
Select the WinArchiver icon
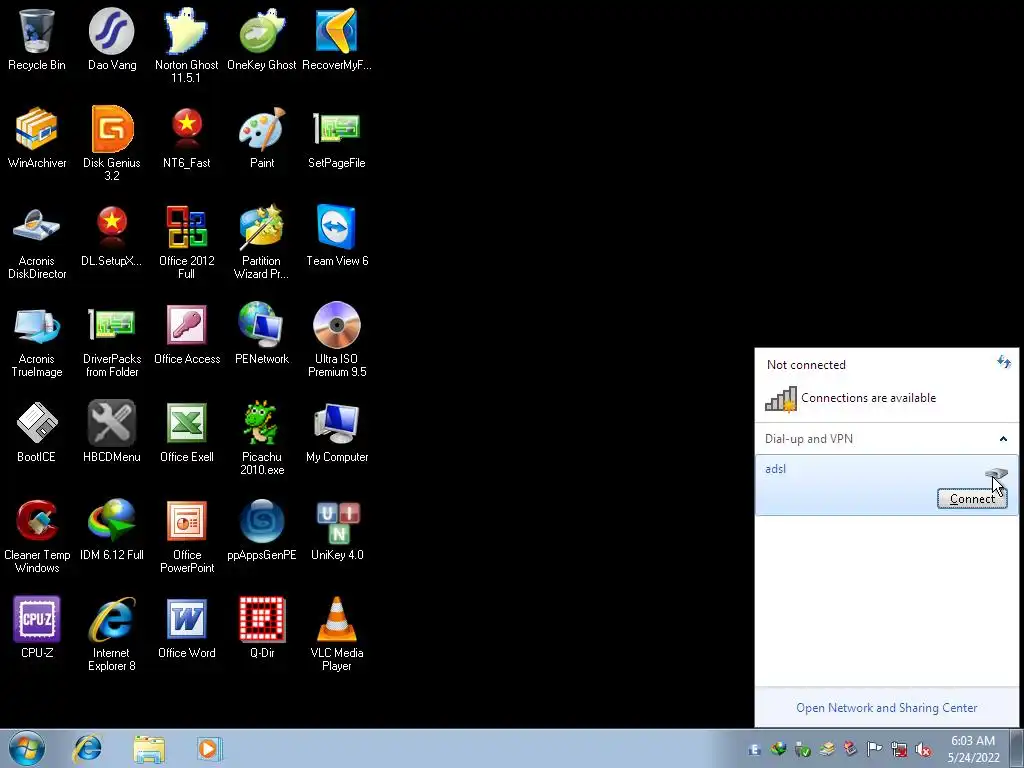(x=37, y=137)
